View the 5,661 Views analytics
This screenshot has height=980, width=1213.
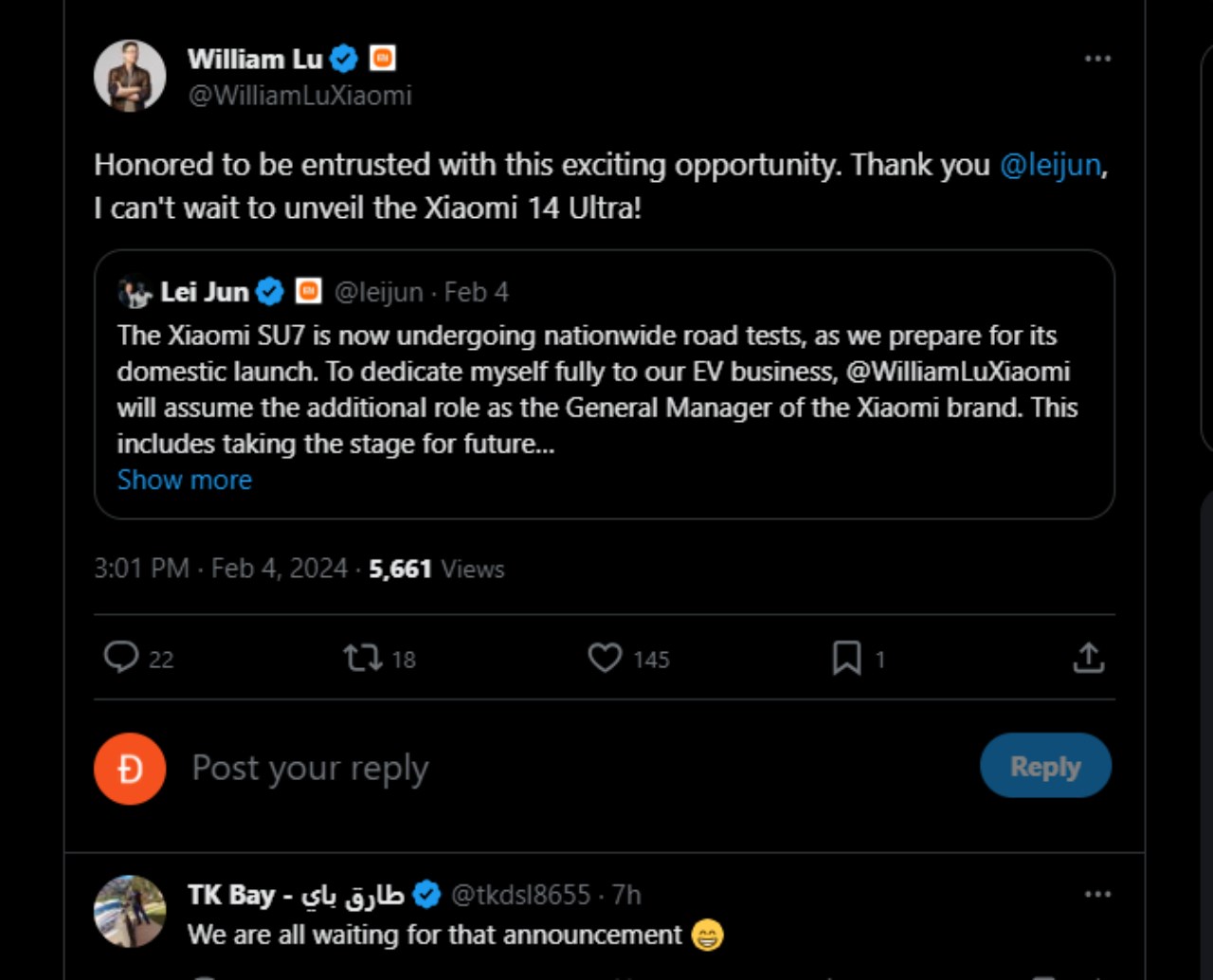pyautogui.click(x=436, y=569)
